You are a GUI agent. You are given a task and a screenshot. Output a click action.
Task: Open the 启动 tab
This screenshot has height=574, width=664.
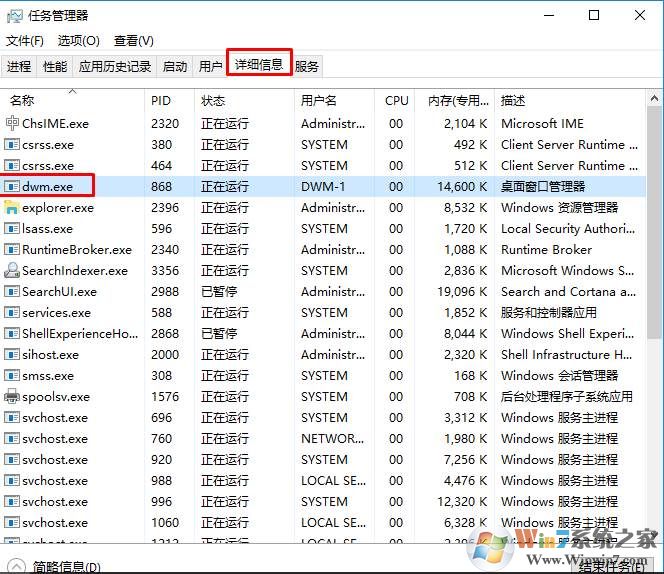point(175,66)
